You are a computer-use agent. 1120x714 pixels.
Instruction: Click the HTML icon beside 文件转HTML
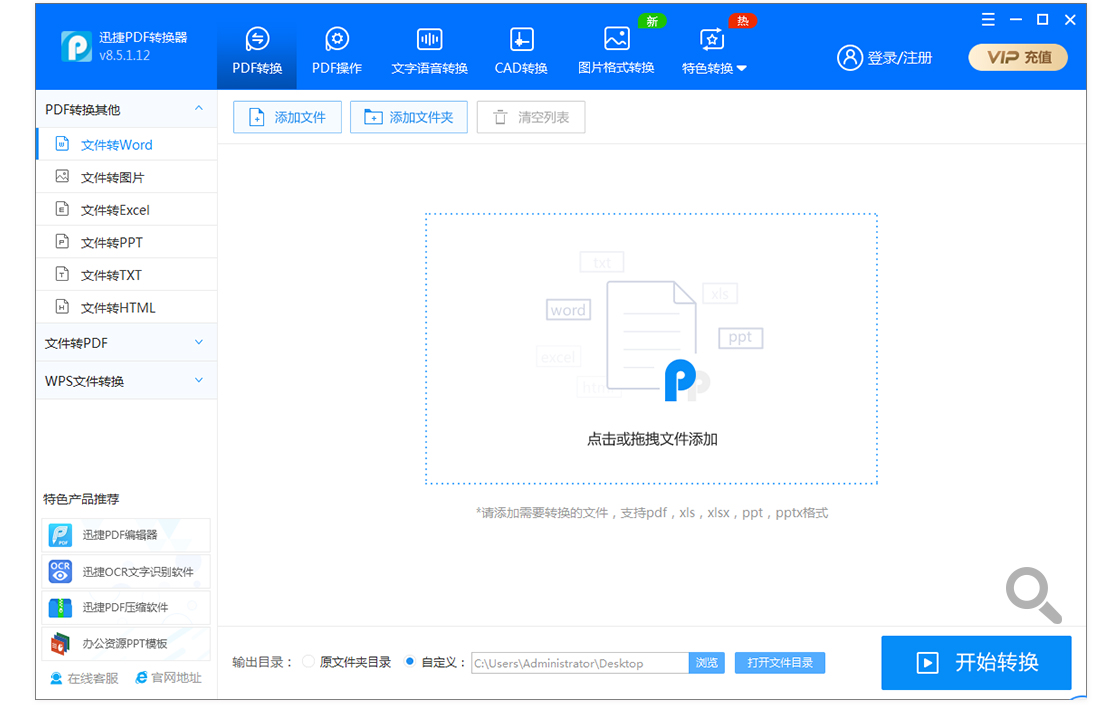click(x=62, y=306)
